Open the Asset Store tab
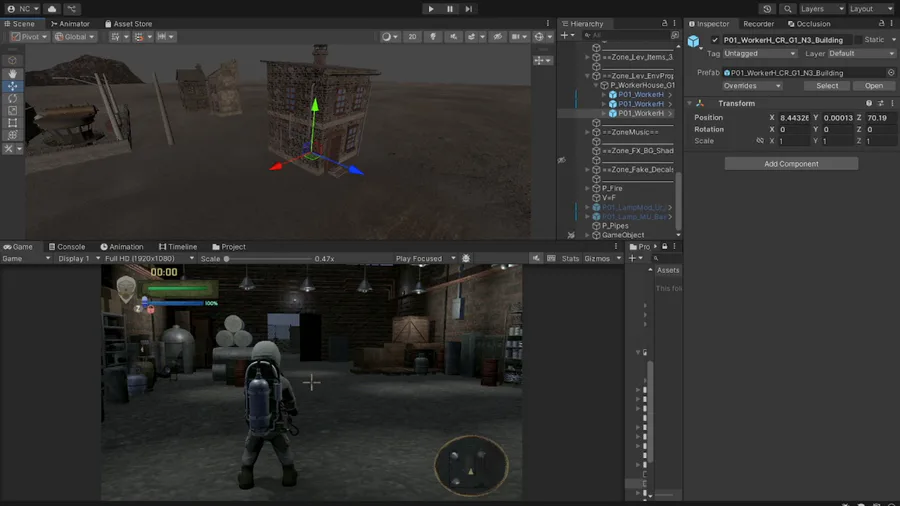 point(129,24)
